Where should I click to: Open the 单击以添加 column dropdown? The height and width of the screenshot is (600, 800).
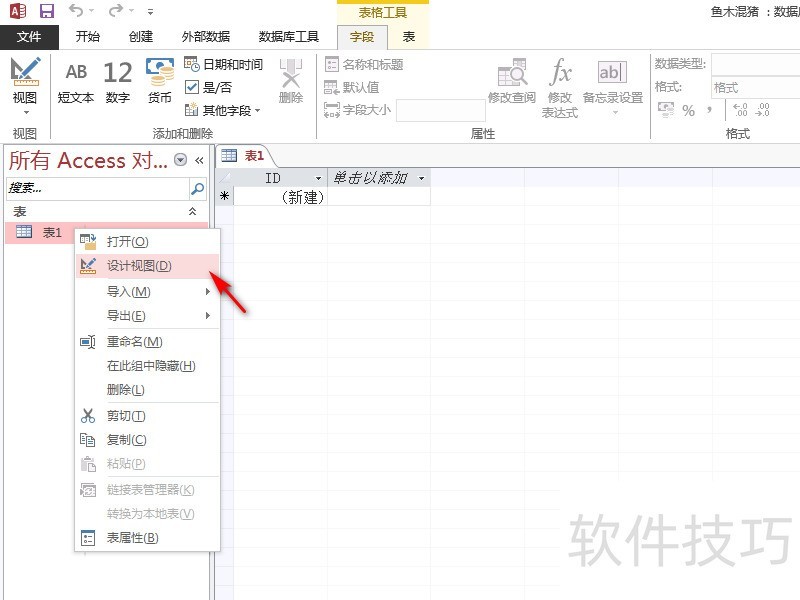coord(421,178)
